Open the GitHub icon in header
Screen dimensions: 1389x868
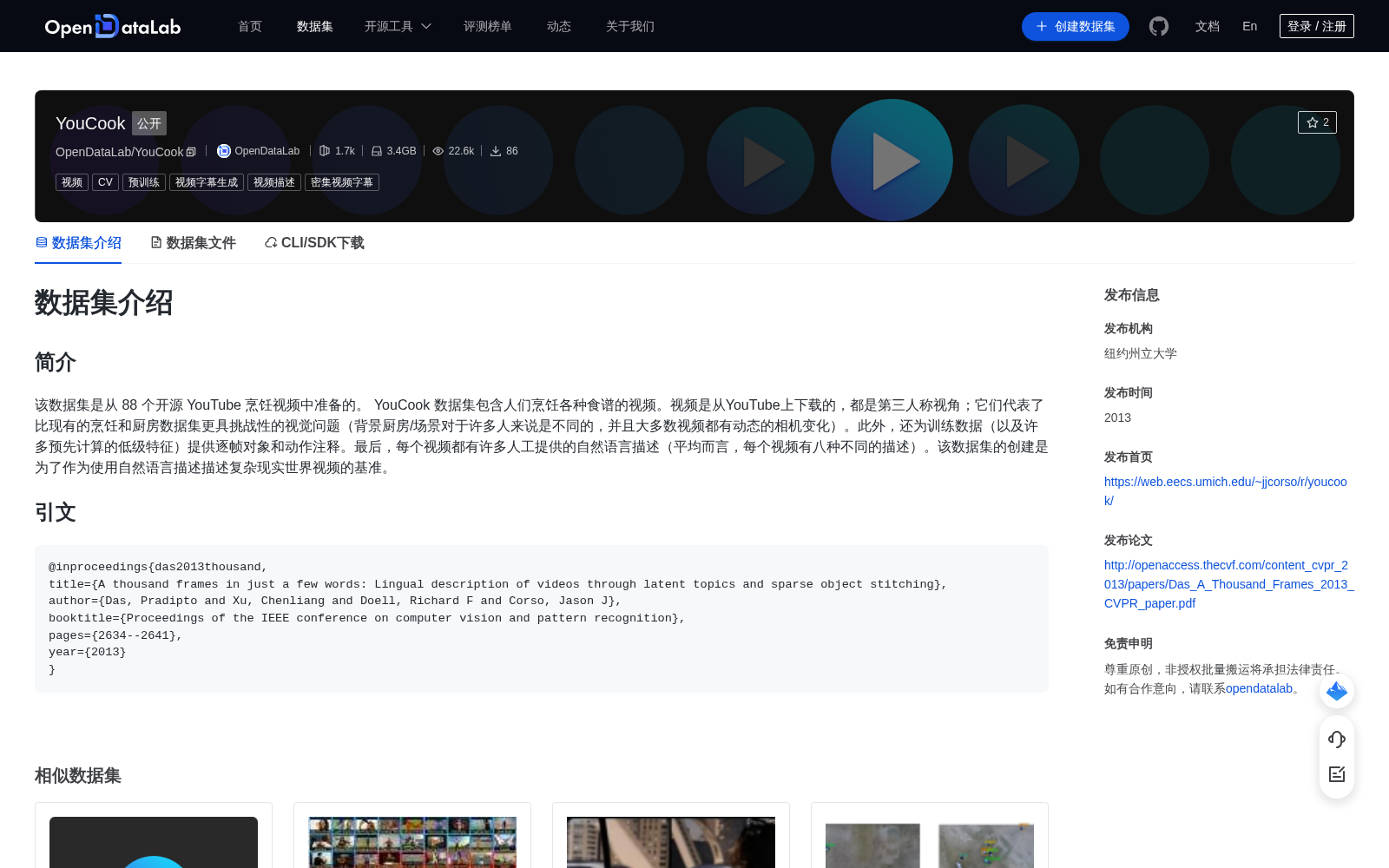click(1159, 26)
